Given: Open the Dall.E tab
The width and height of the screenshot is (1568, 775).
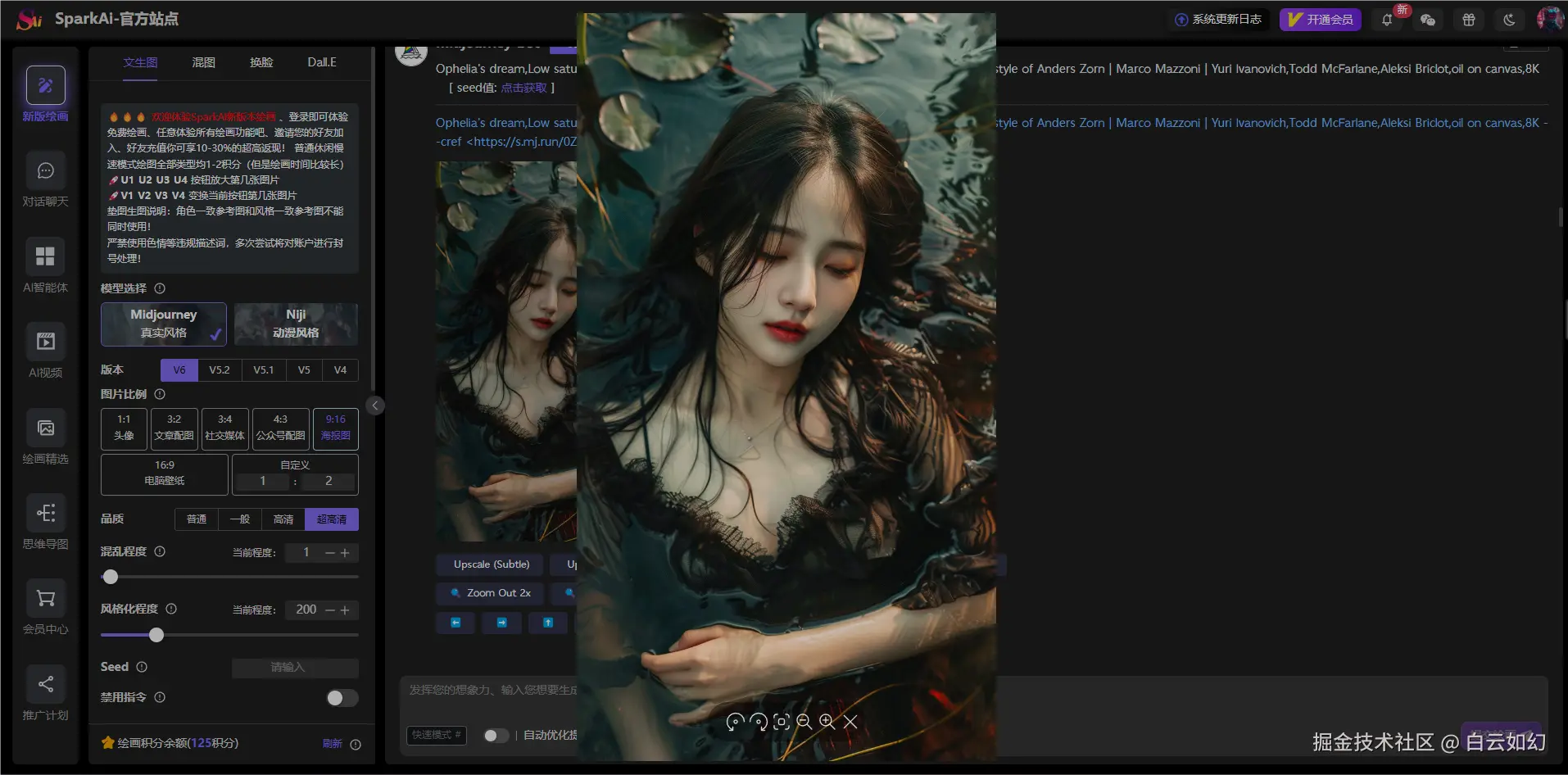Looking at the screenshot, I should tap(320, 61).
